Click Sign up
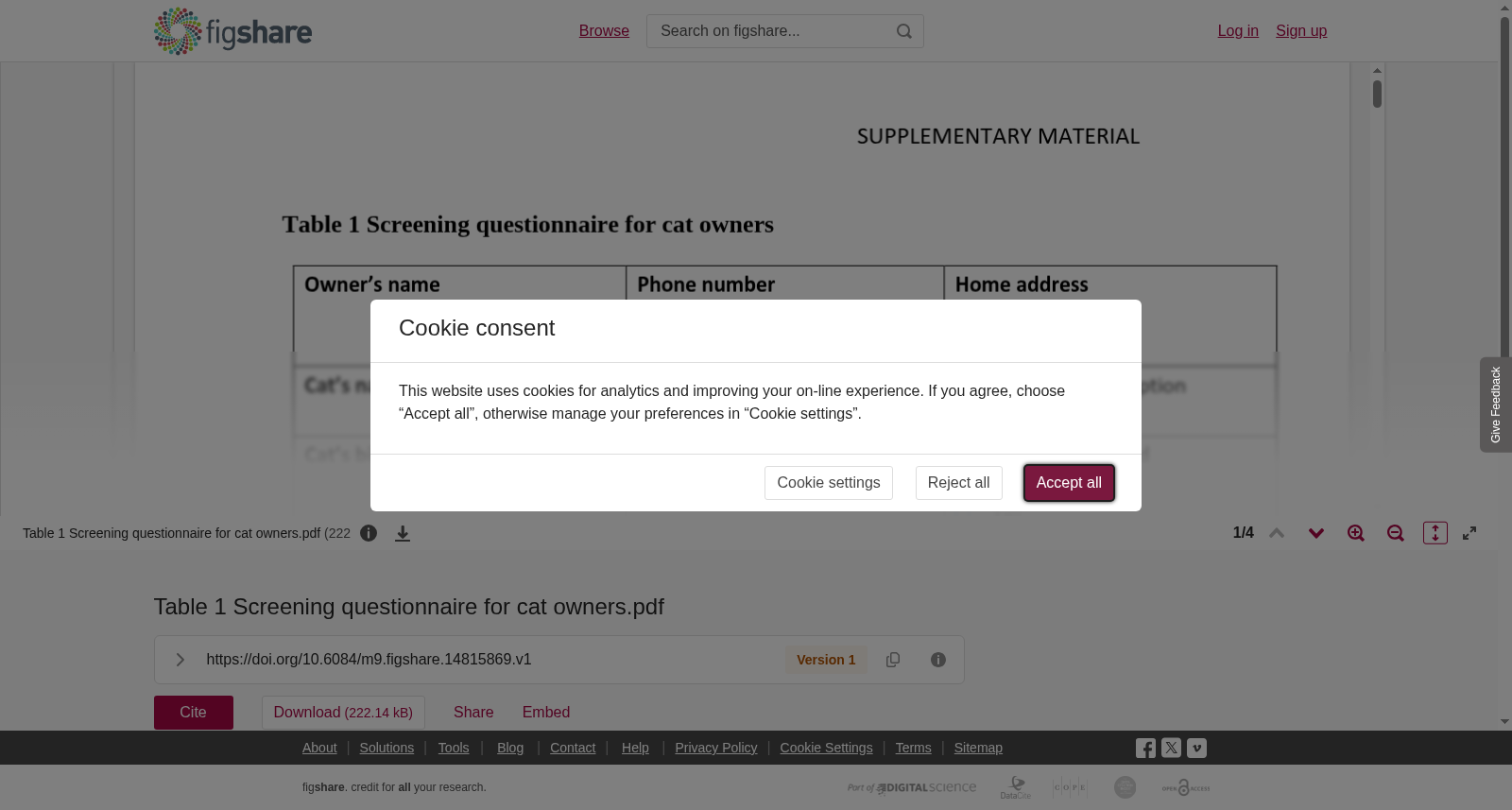Image resolution: width=1512 pixels, height=810 pixels. pos(1301,31)
